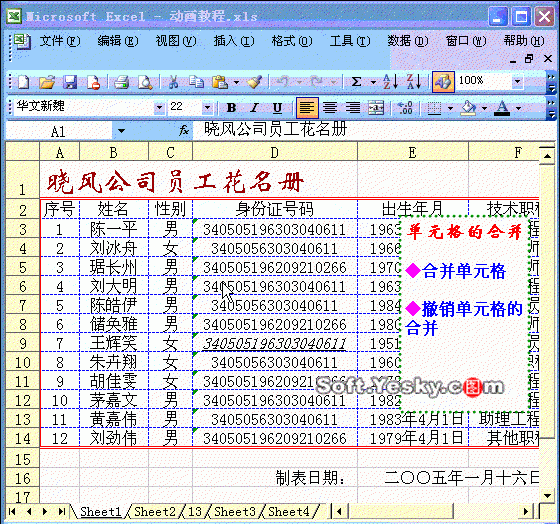Click the AutoSum sigma icon

click(356, 82)
